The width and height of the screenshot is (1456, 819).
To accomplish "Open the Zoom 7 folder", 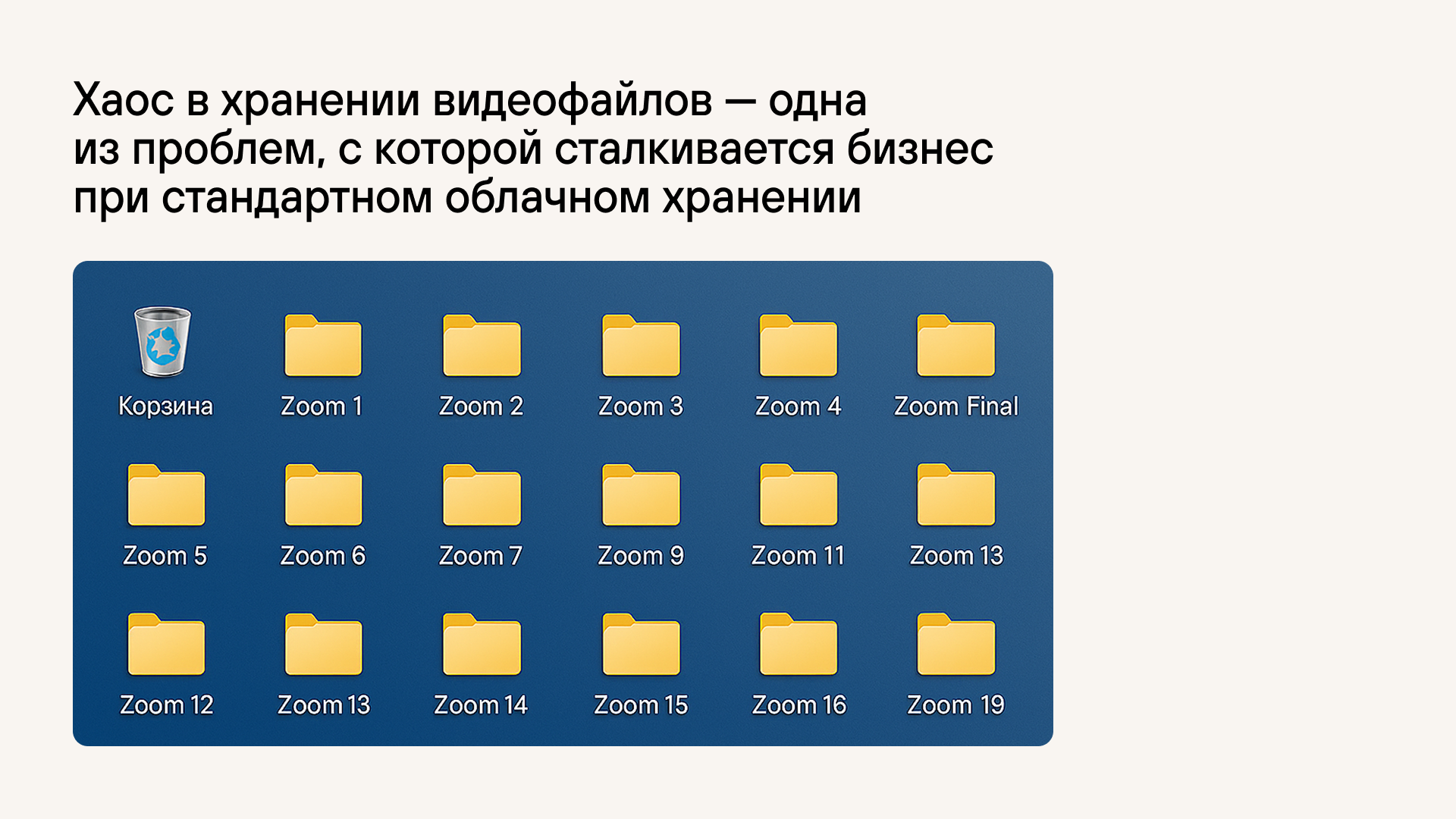I will click(x=482, y=496).
